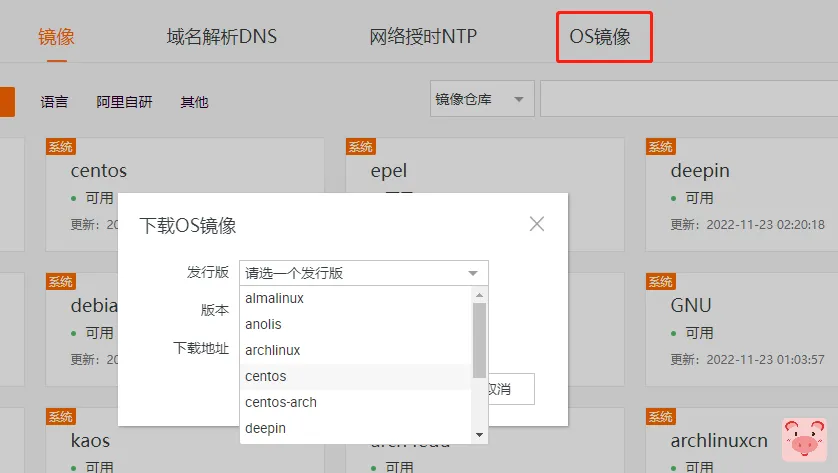Choose archlinux from the distribution list
838x473 pixels.
point(355,350)
